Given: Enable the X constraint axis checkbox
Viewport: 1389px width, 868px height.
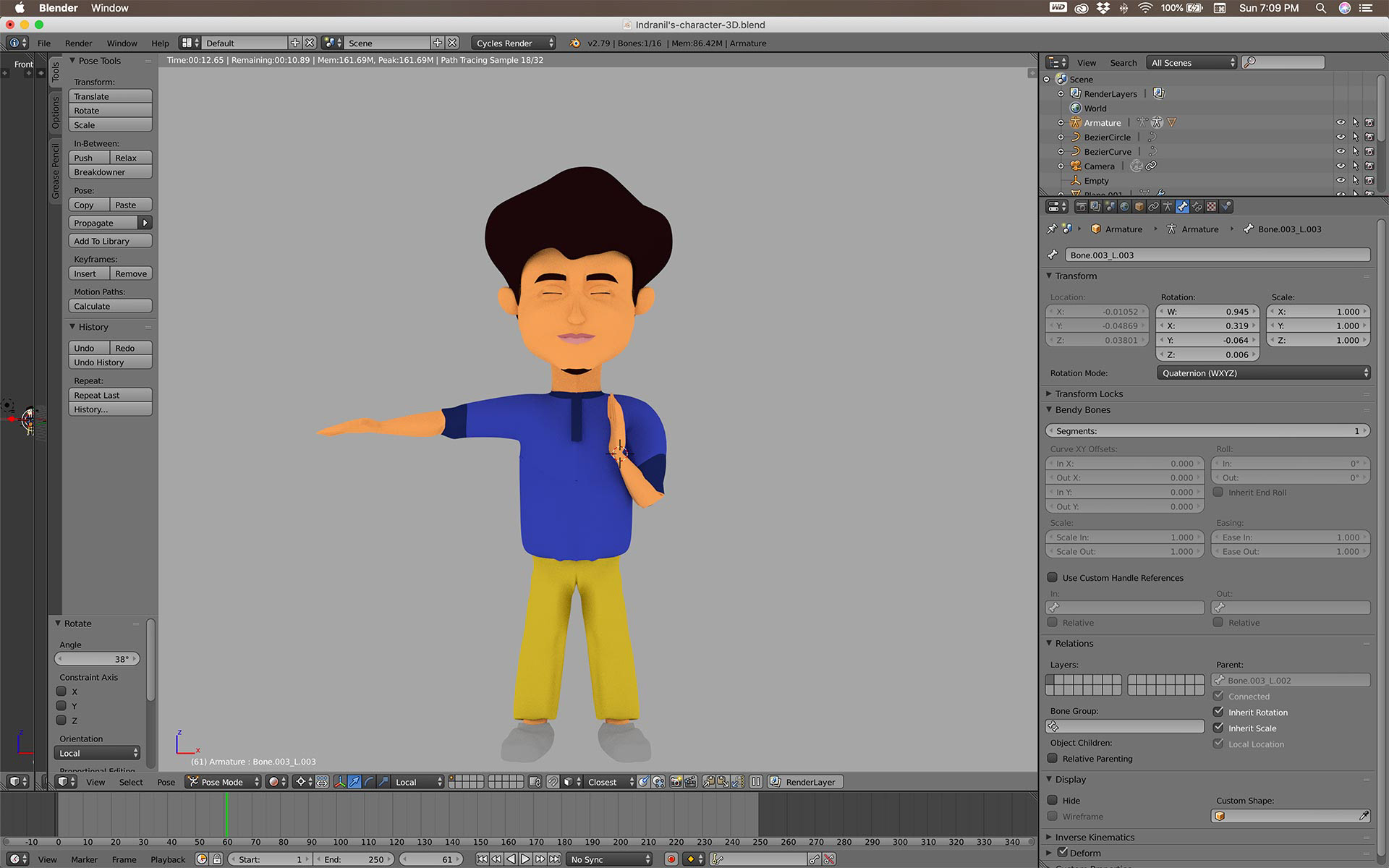Looking at the screenshot, I should coord(61,692).
